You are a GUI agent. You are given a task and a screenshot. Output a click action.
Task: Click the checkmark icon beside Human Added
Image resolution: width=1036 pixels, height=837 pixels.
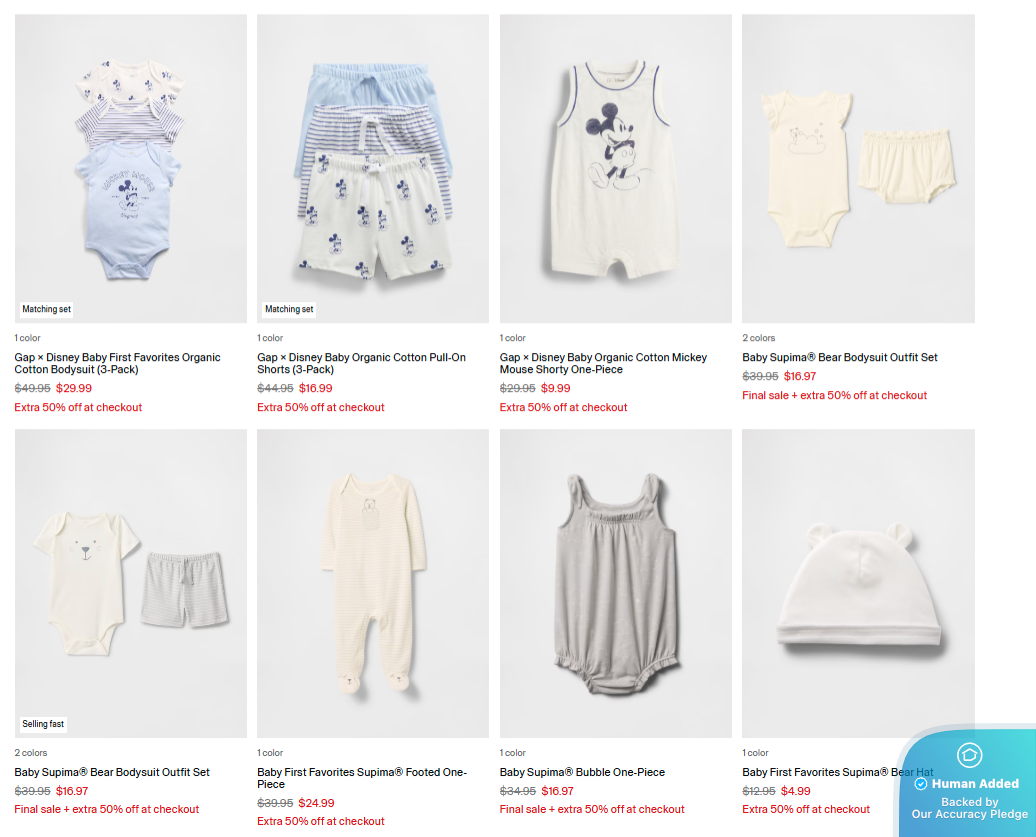(x=920, y=784)
